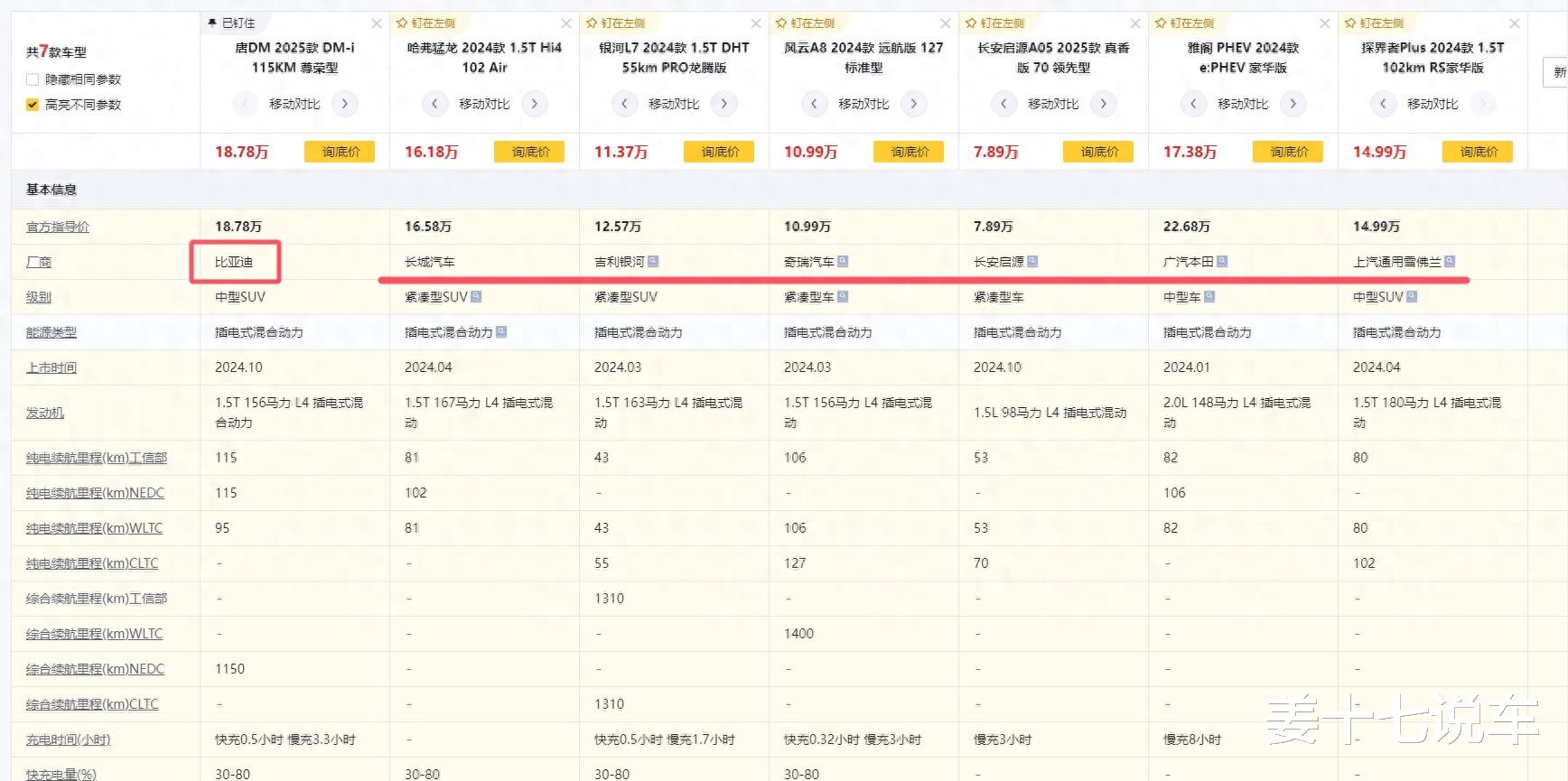Image resolution: width=1568 pixels, height=781 pixels.
Task: Open info icon next to 上汽通用雪佛兰
Action: tap(1450, 262)
